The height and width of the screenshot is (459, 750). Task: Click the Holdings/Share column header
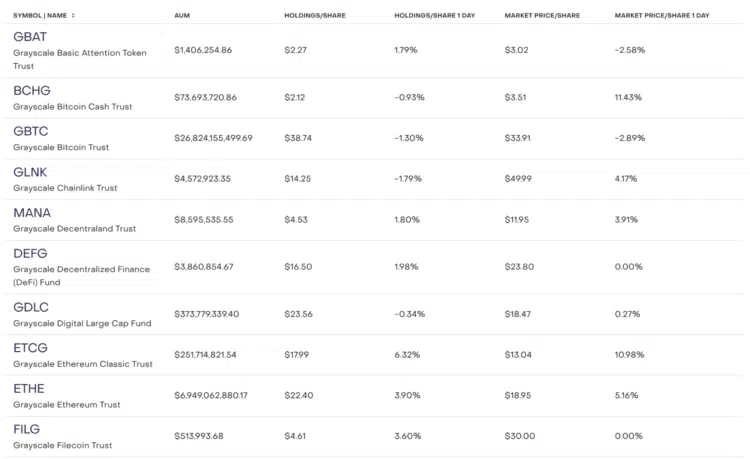click(x=315, y=15)
